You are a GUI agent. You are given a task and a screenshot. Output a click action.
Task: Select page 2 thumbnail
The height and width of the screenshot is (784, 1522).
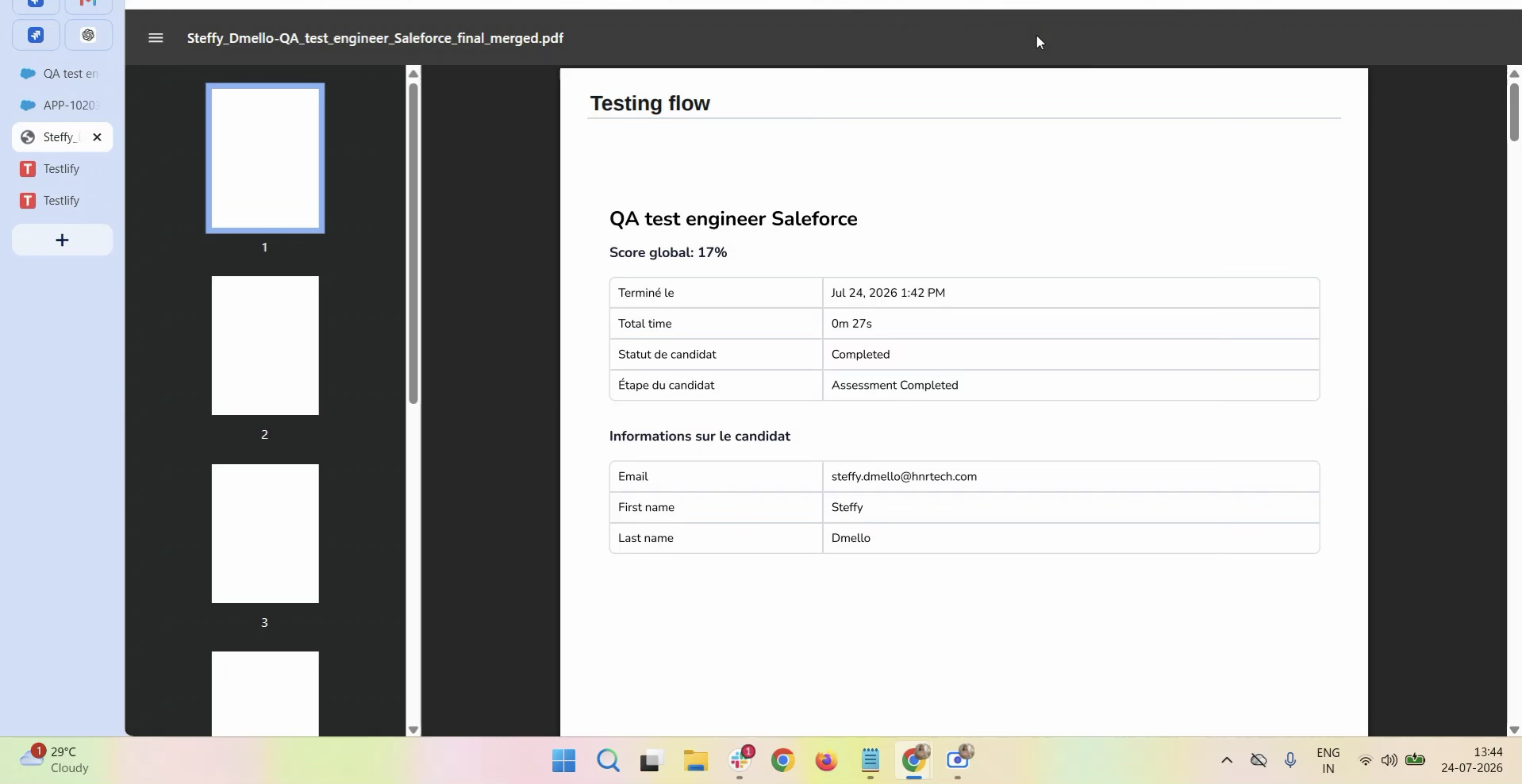pyautogui.click(x=265, y=345)
